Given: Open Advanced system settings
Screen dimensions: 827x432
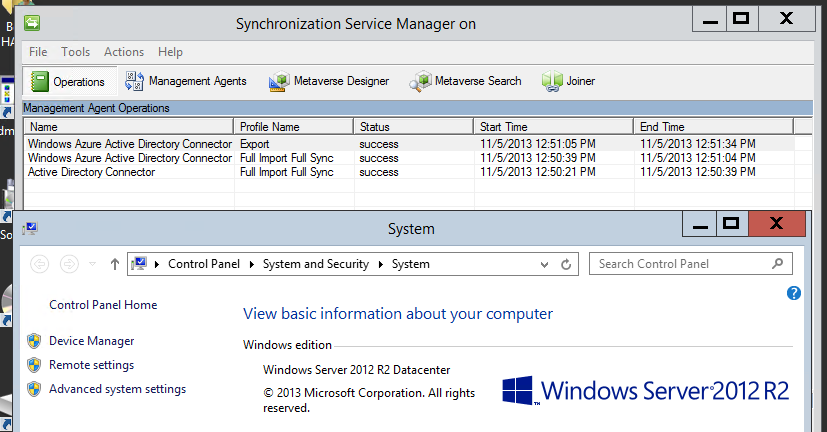Looking at the screenshot, I should tap(117, 389).
